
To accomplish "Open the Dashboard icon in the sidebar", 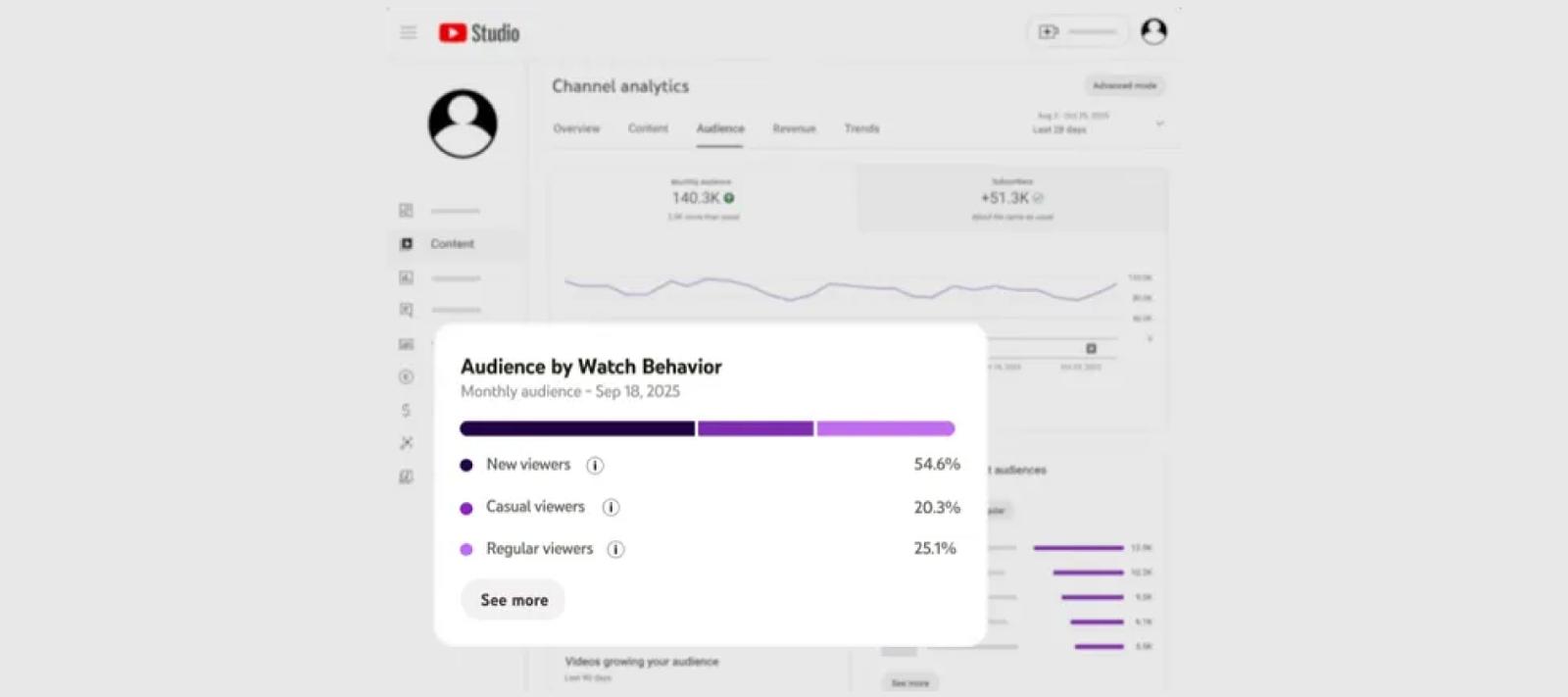I will tap(406, 211).
